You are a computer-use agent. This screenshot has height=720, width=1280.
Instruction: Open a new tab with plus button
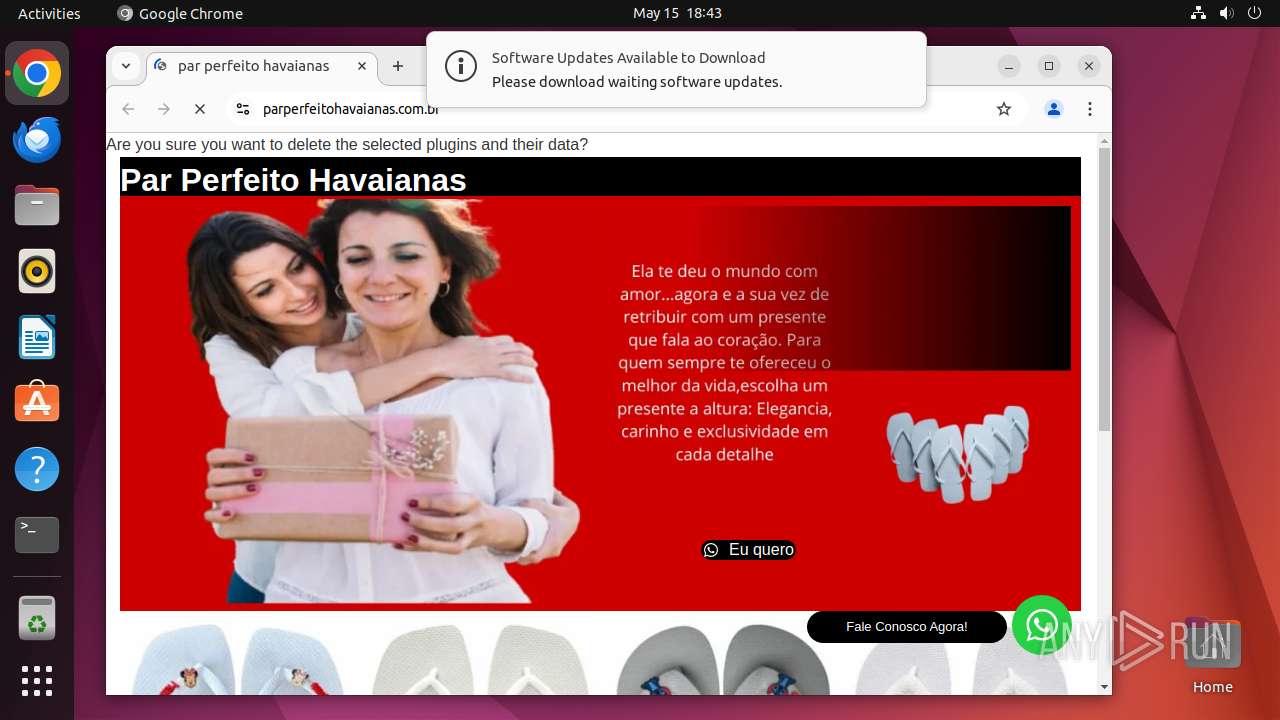coord(398,66)
